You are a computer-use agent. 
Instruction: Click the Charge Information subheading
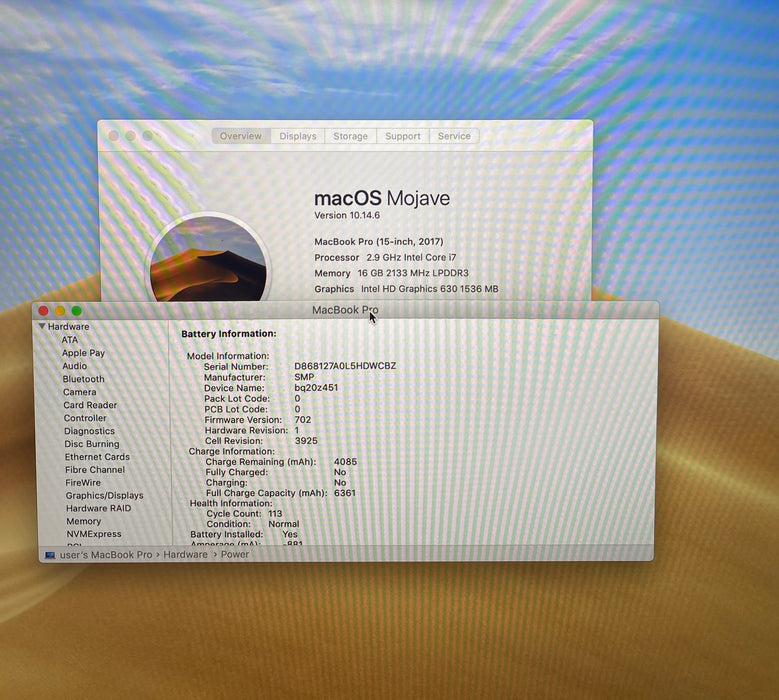(x=232, y=451)
